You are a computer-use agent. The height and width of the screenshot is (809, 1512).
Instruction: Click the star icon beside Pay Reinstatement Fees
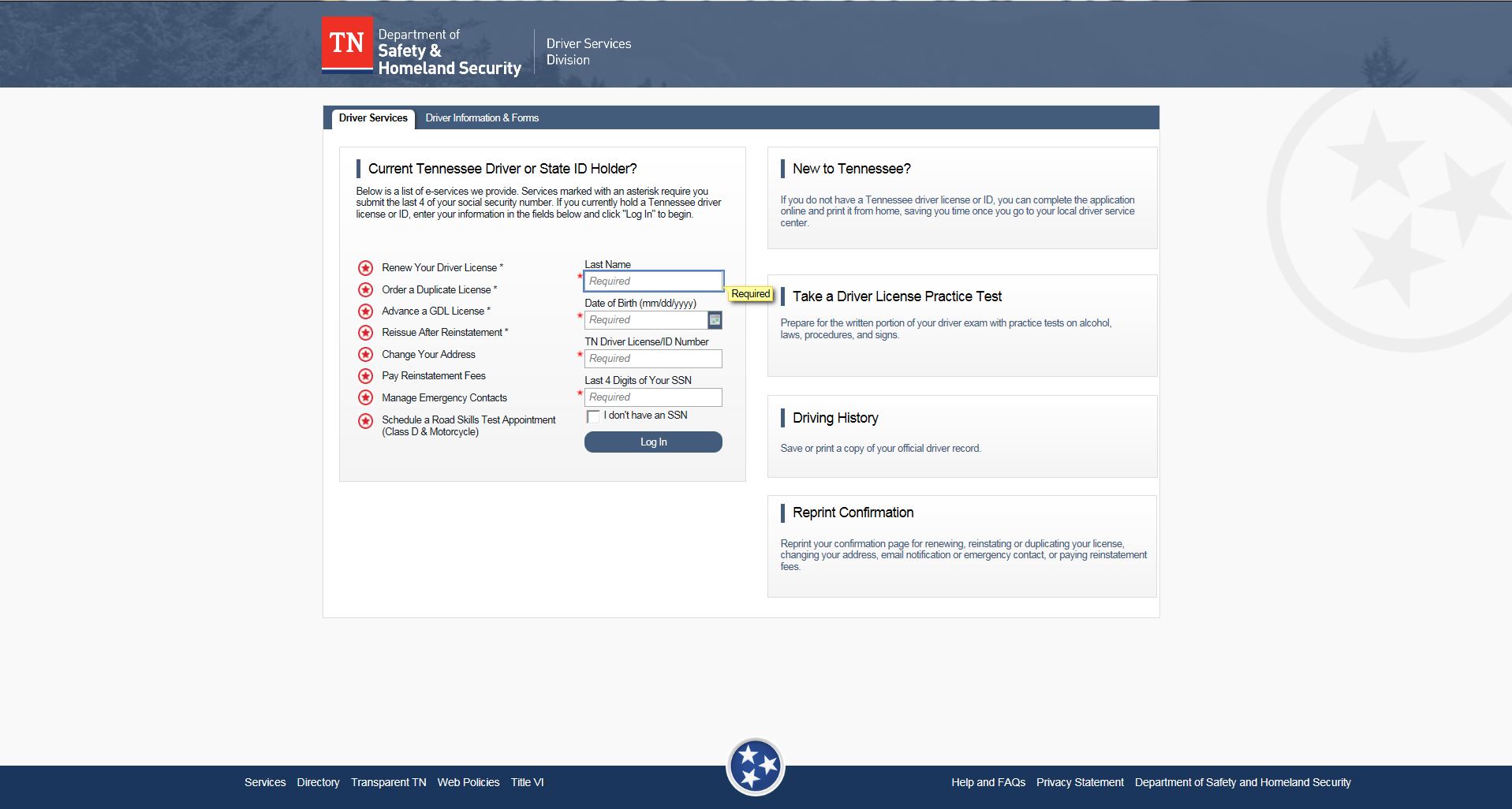365,376
